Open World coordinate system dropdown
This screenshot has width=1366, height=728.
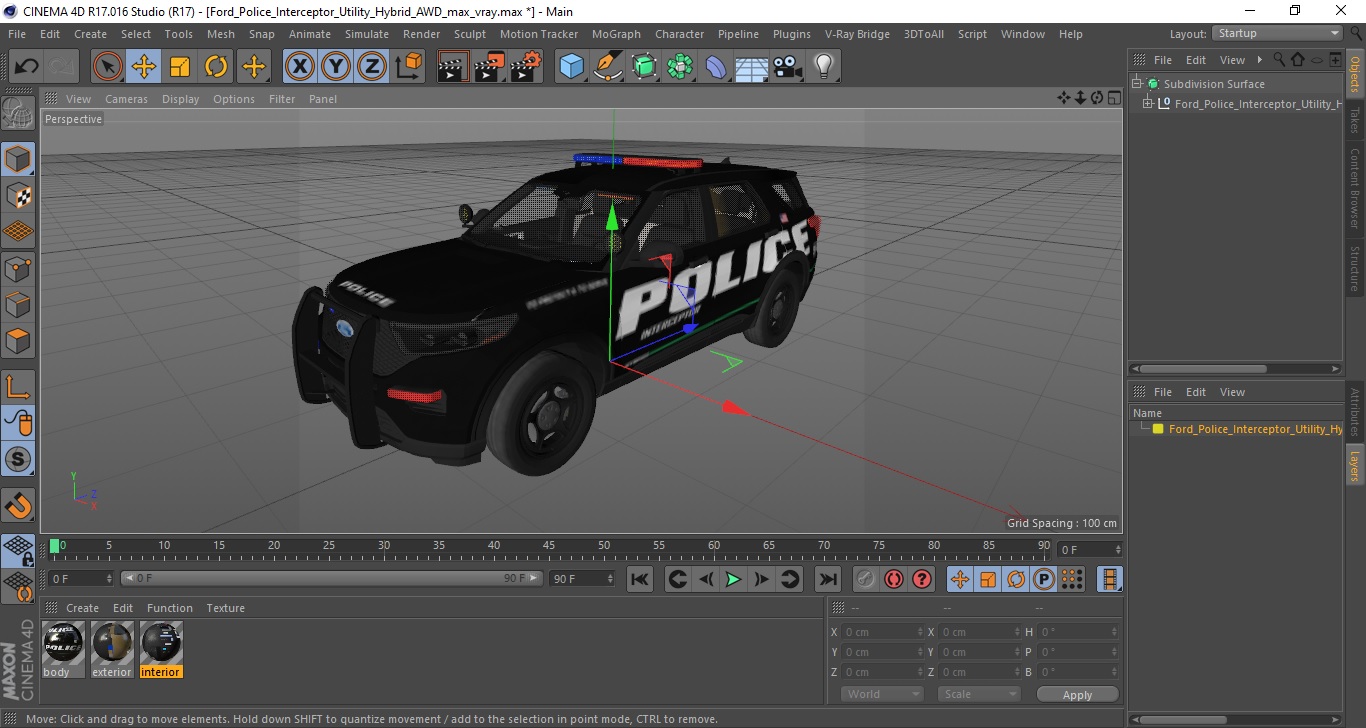click(x=881, y=694)
